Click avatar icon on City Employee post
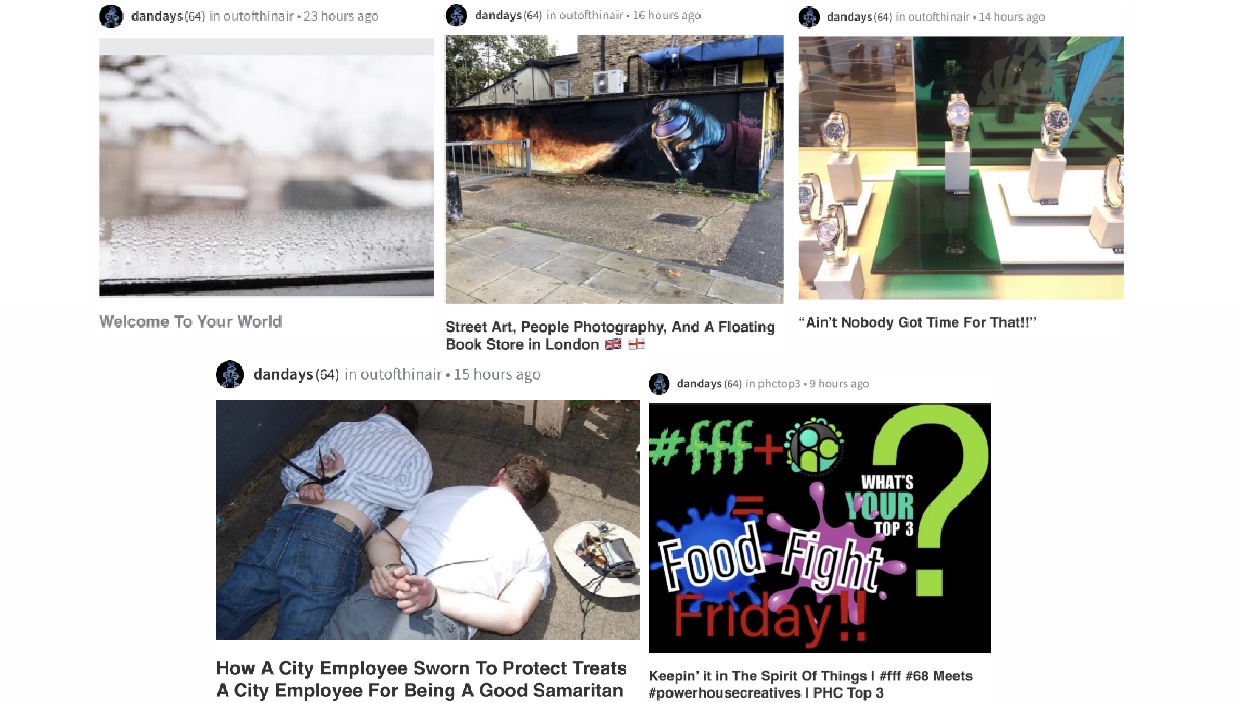The height and width of the screenshot is (703, 1242). [230, 375]
